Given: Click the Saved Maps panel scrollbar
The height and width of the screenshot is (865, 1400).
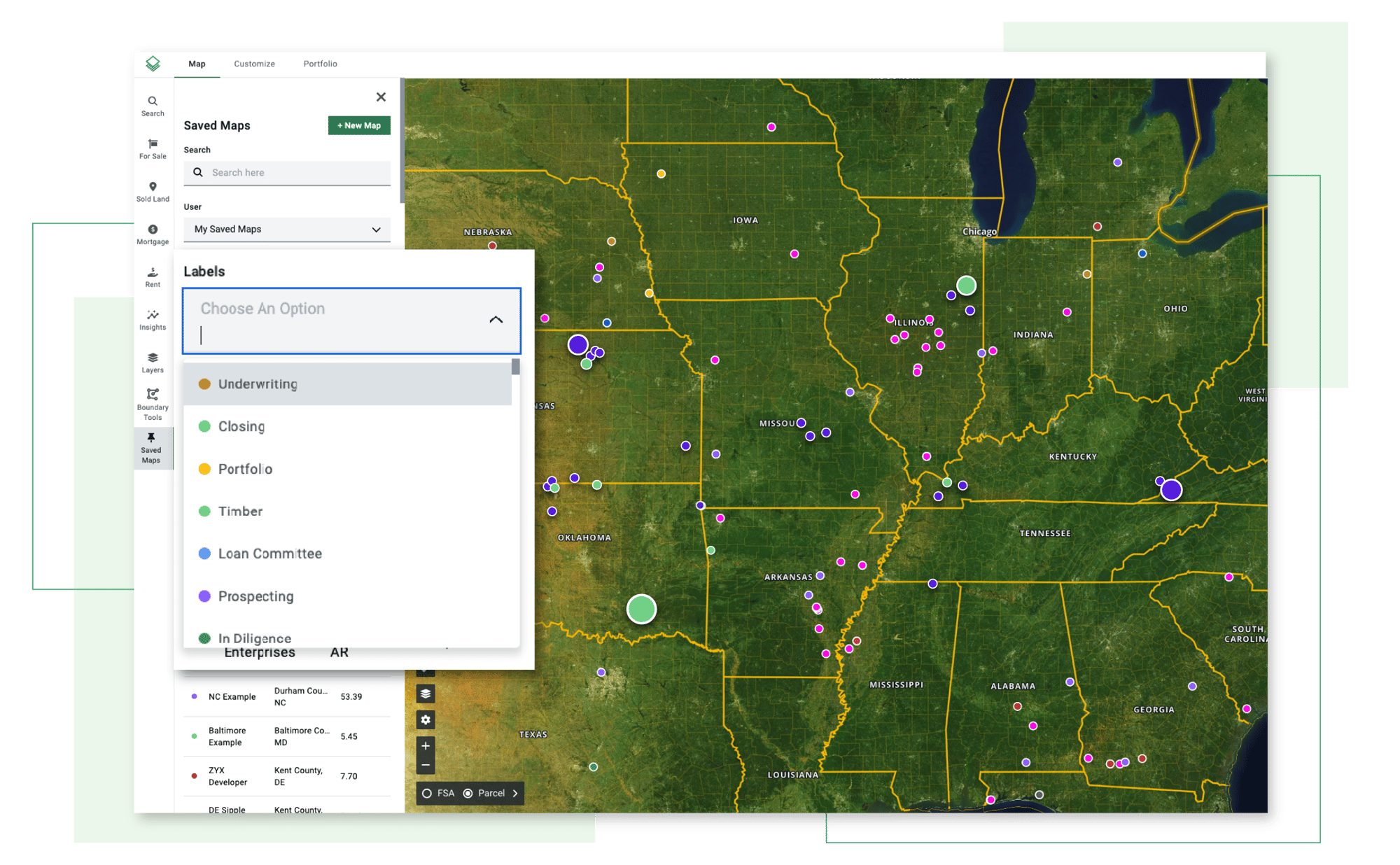Looking at the screenshot, I should (x=402, y=140).
